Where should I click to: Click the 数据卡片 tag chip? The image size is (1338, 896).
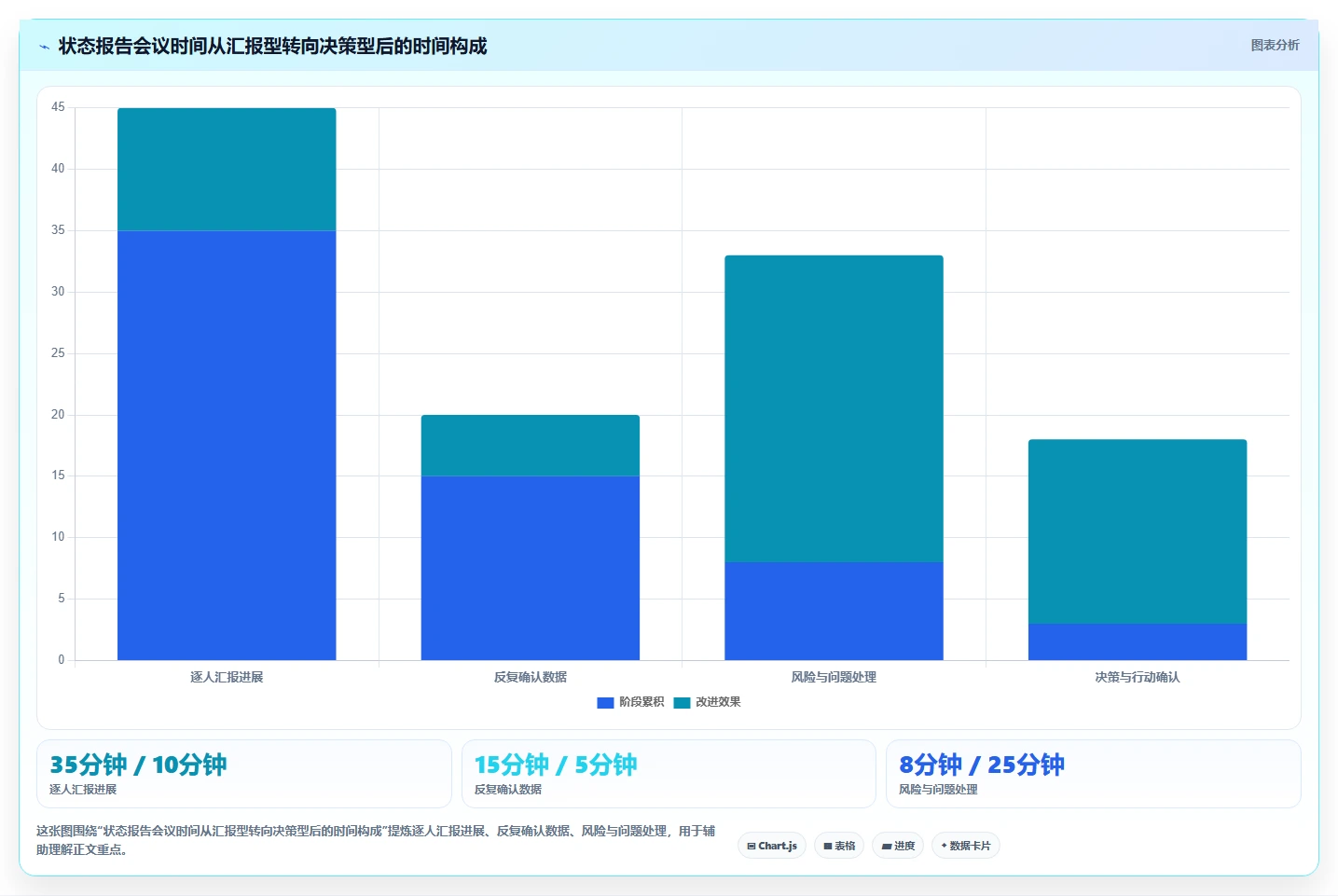click(x=966, y=846)
